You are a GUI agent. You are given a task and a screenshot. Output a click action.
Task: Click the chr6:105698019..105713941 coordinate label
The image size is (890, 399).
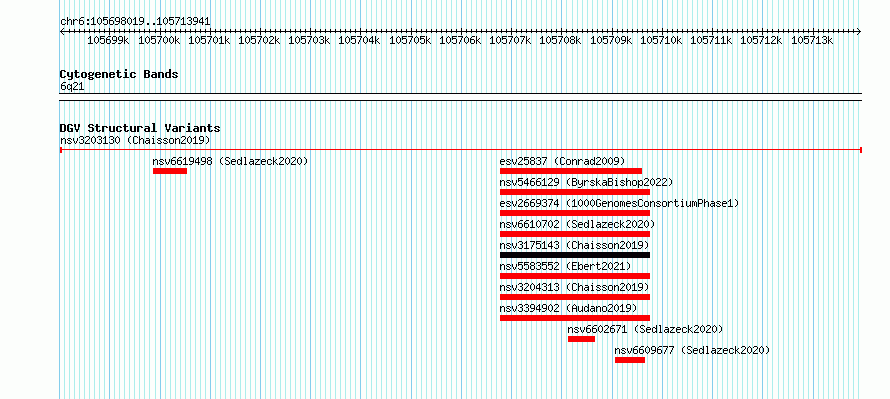[x=135, y=22]
